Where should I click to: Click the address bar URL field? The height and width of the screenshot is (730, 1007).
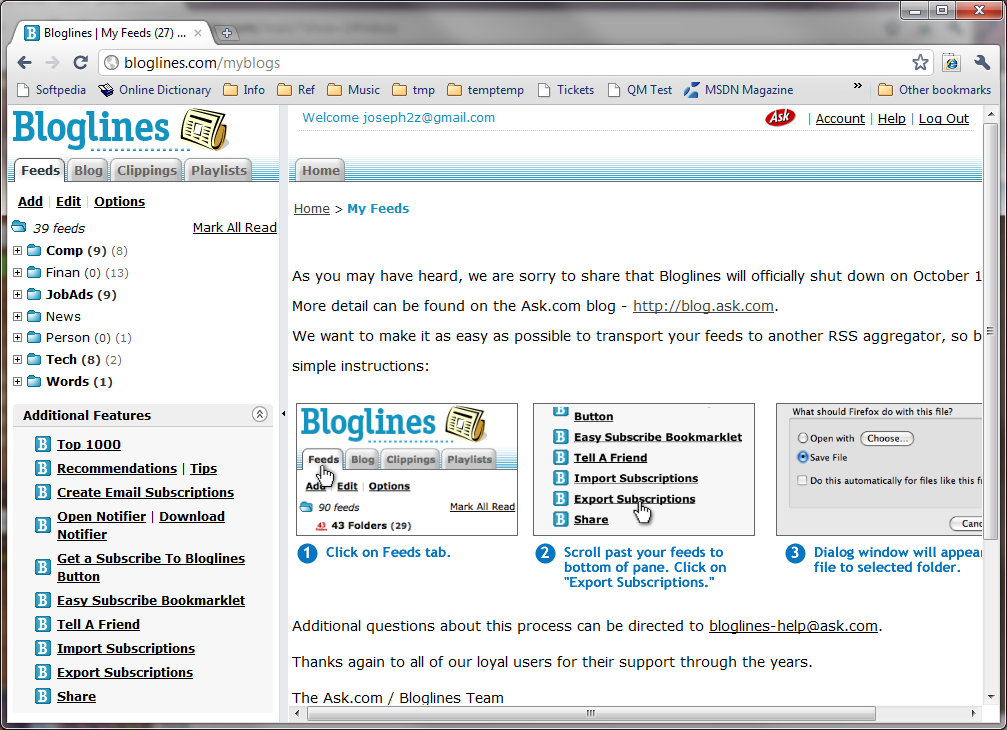click(x=507, y=62)
